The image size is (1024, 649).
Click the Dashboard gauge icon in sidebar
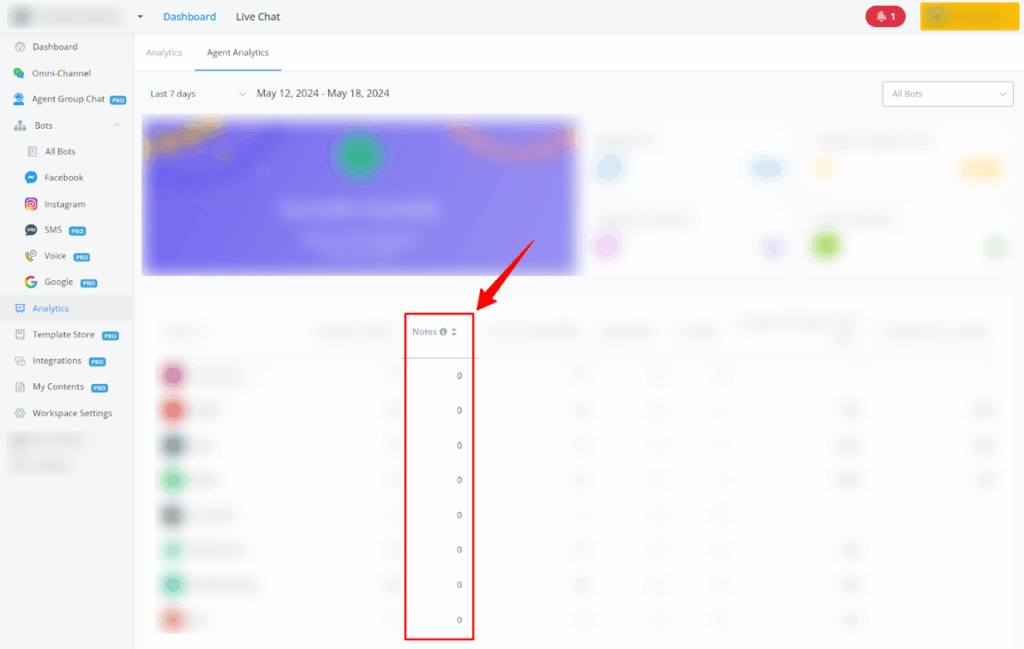20,47
